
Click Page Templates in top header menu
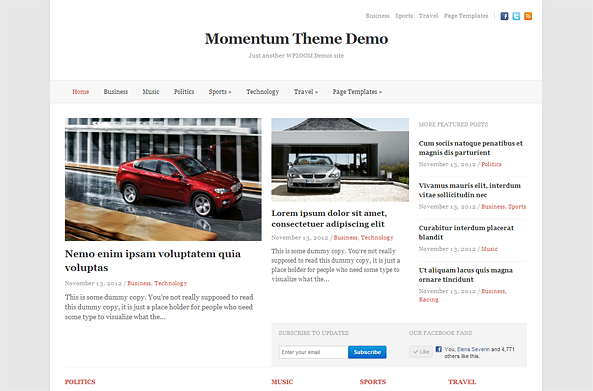466,16
